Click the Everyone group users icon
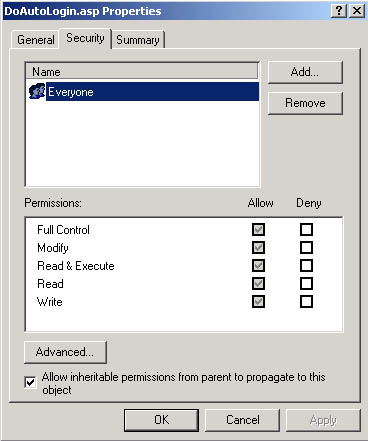The height and width of the screenshot is (441, 368). pos(37,91)
